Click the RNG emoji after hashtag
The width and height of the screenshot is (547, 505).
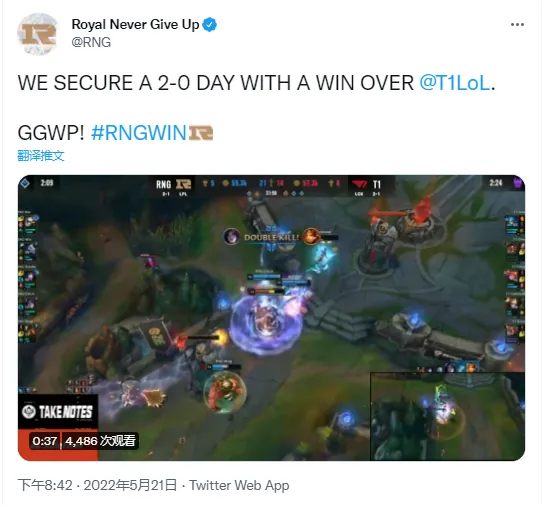pyautogui.click(x=201, y=133)
